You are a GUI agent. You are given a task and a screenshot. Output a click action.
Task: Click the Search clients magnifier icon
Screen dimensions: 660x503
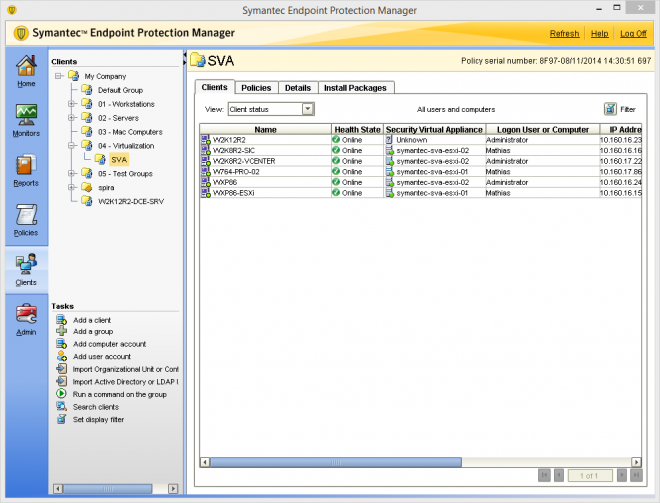point(61,407)
